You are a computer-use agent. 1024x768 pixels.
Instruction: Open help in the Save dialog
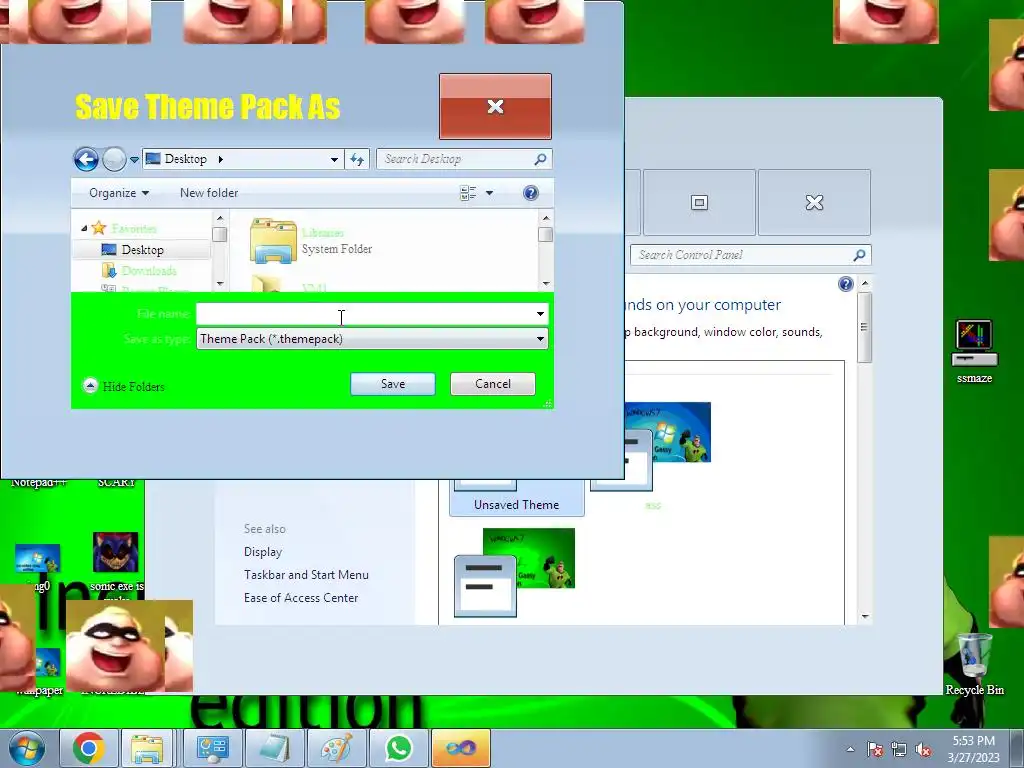[531, 193]
